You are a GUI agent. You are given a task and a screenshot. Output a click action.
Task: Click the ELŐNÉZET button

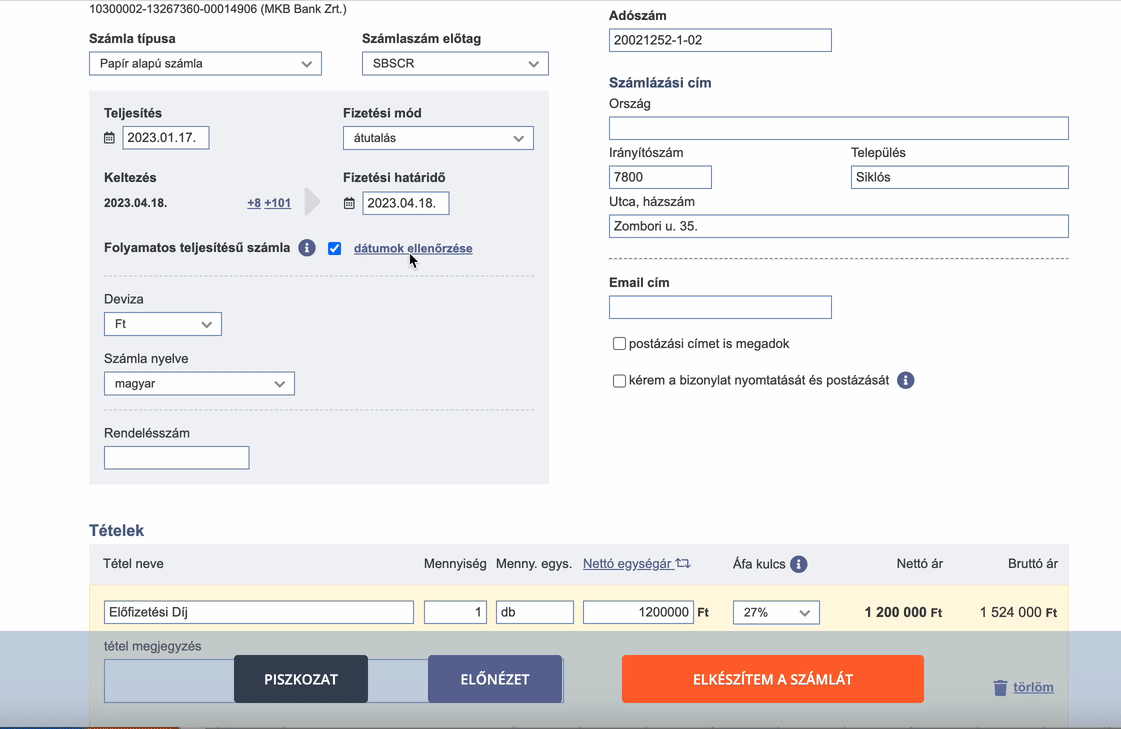coord(495,679)
